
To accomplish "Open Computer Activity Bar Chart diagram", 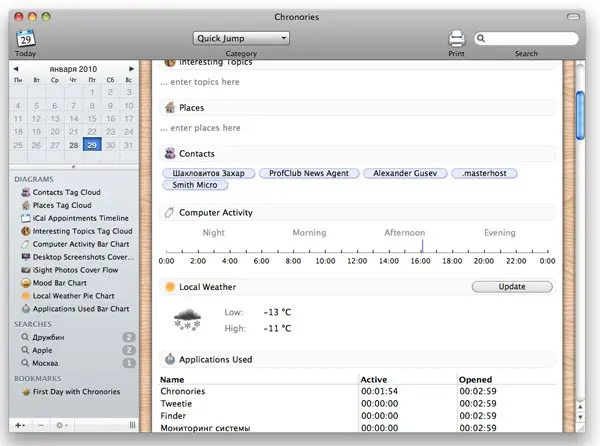I will pyautogui.click(x=81, y=244).
